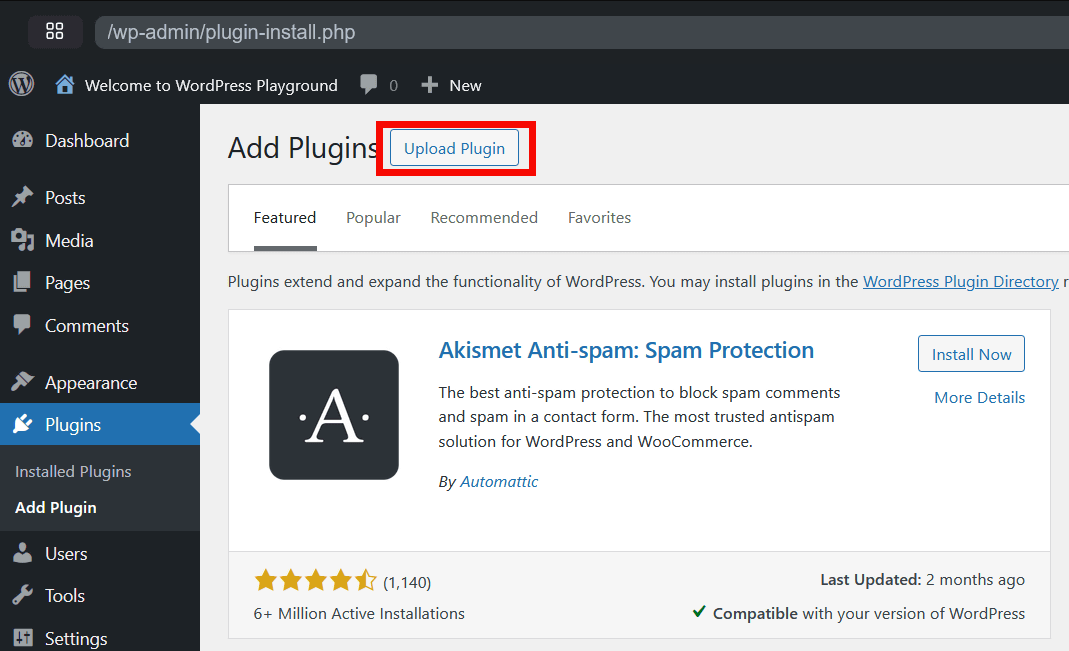Image resolution: width=1069 pixels, height=651 pixels.
Task: Open More Details for Akismet
Action: point(979,398)
